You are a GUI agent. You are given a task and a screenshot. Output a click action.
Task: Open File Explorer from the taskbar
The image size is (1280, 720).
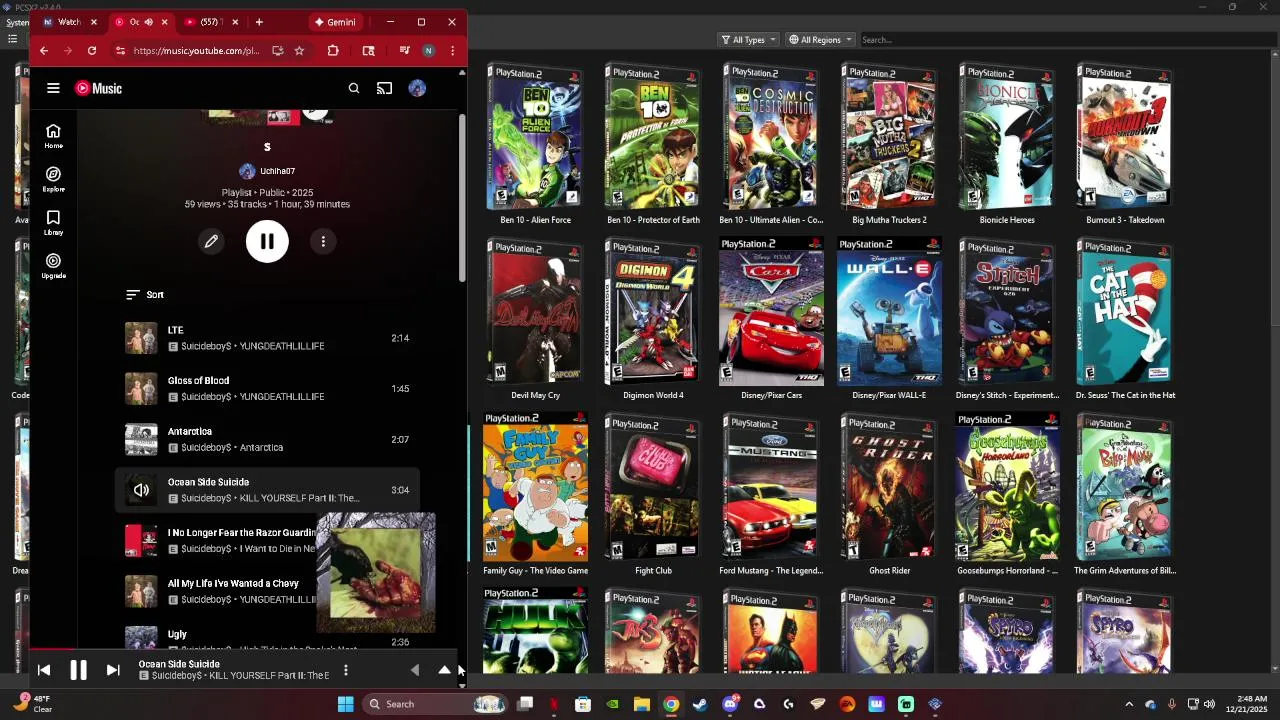click(641, 704)
